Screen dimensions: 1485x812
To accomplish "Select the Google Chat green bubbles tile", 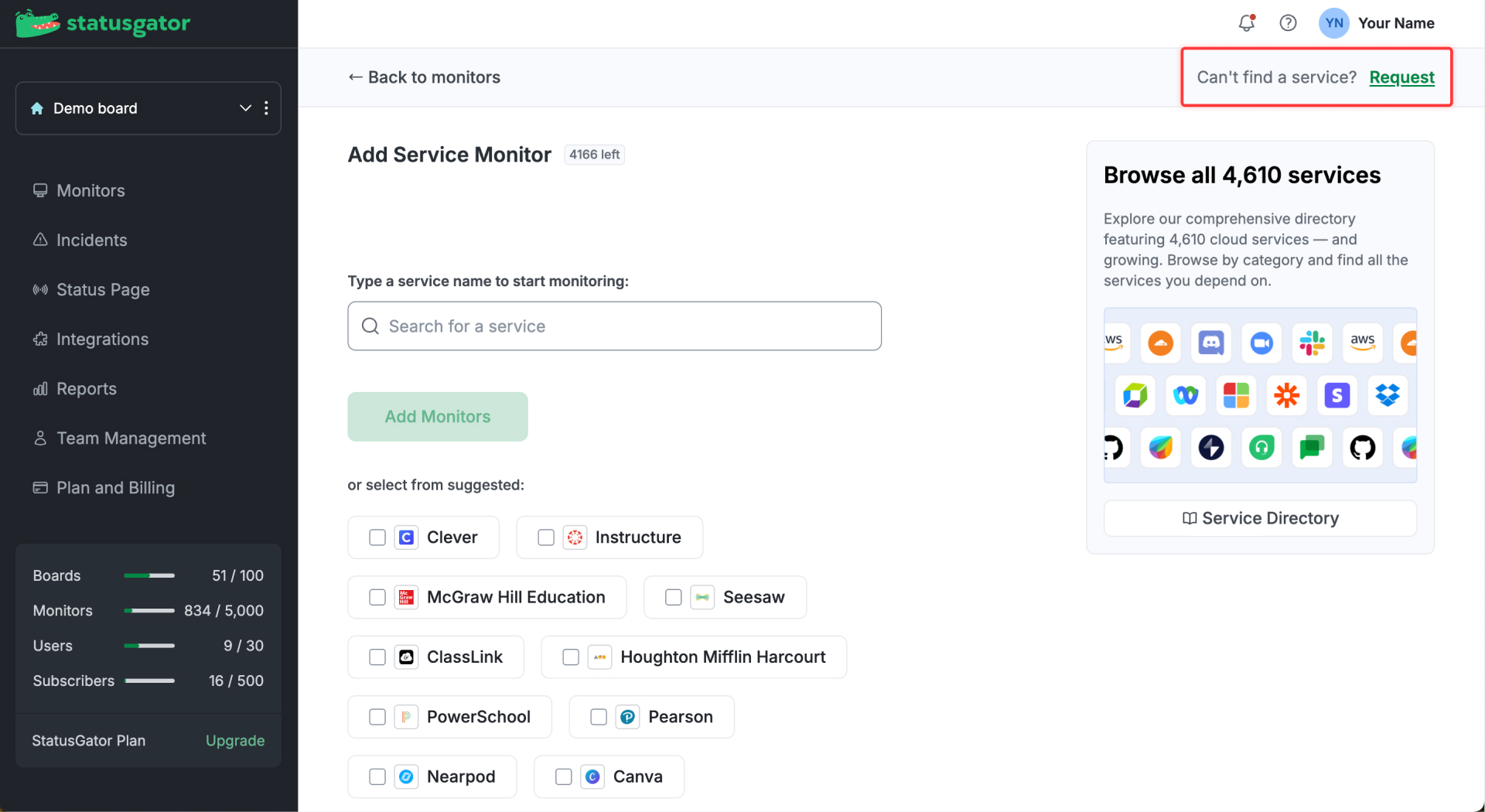I will [x=1312, y=447].
